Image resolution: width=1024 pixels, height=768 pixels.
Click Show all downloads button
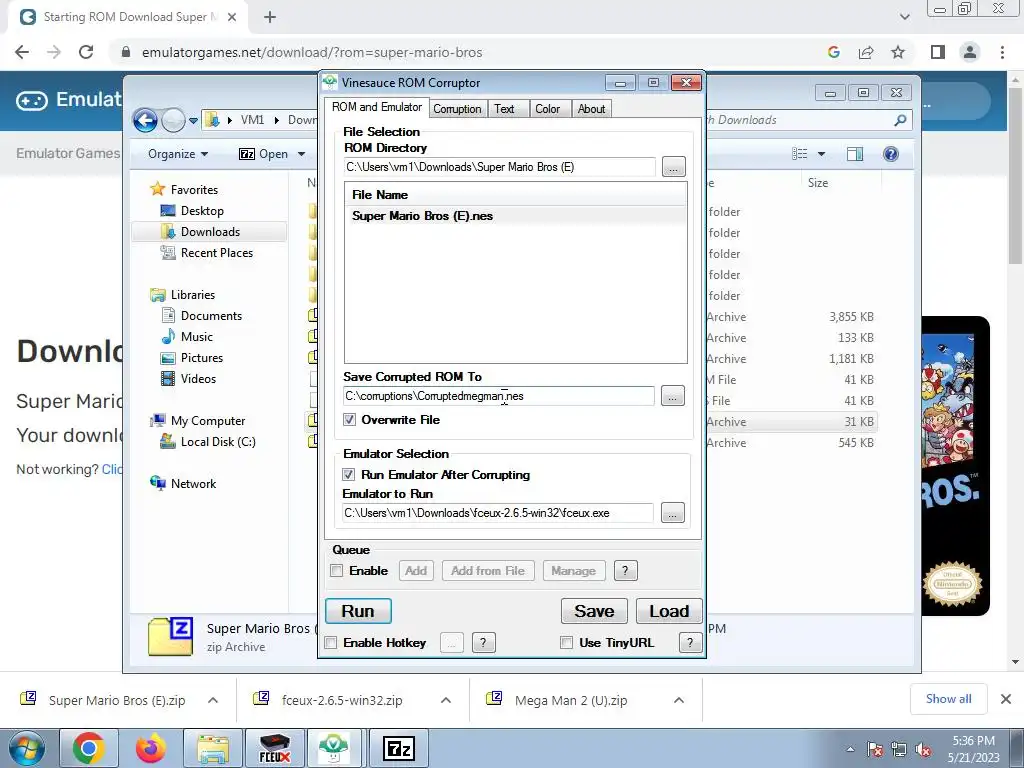(x=948, y=699)
